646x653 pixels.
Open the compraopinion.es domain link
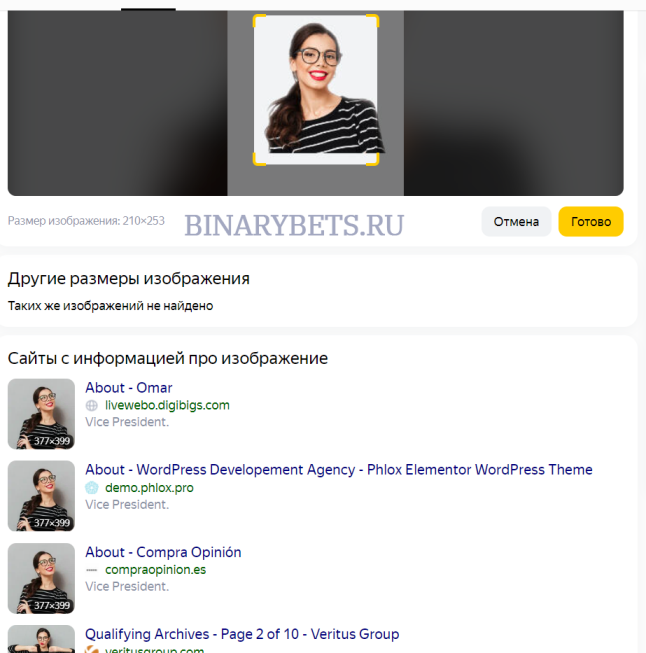pos(155,570)
